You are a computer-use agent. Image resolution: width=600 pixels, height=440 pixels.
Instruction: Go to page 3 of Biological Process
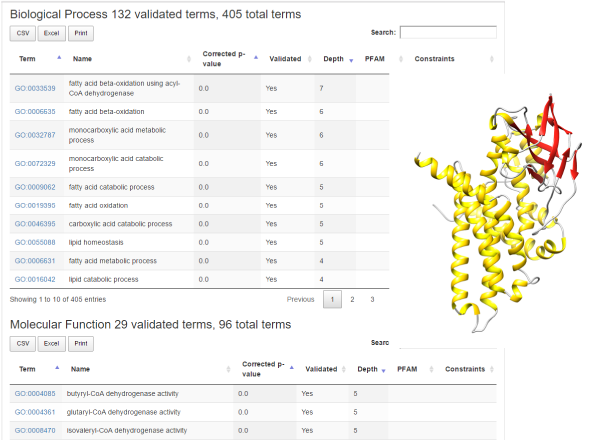click(x=372, y=299)
